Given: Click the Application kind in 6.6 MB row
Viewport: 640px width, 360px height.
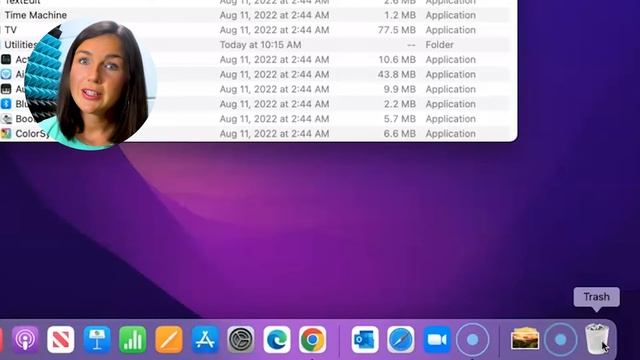Looking at the screenshot, I should pyautogui.click(x=451, y=133).
